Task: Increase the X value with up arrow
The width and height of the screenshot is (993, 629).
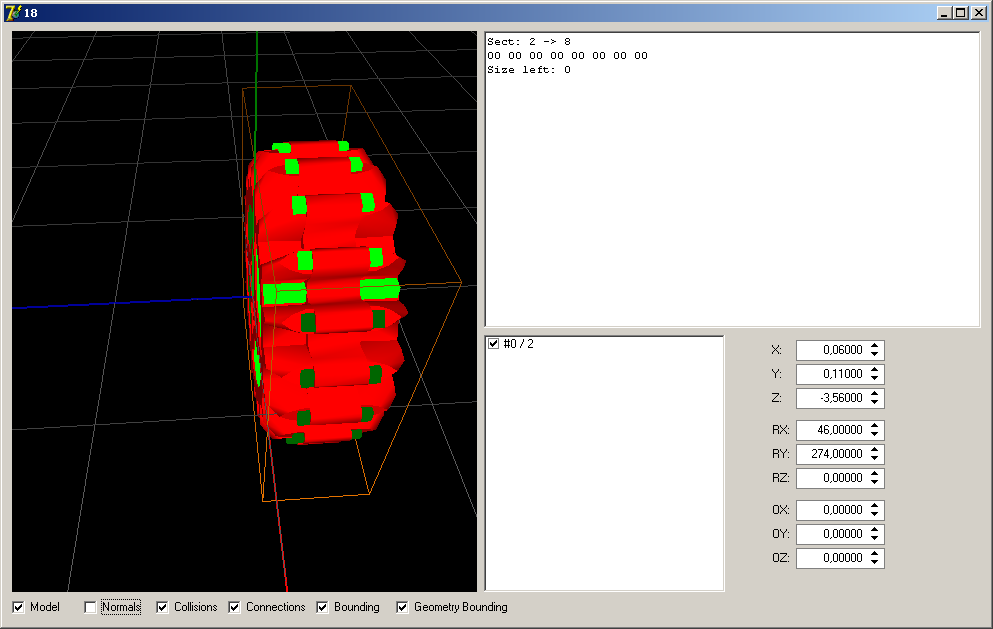Action: point(875,346)
